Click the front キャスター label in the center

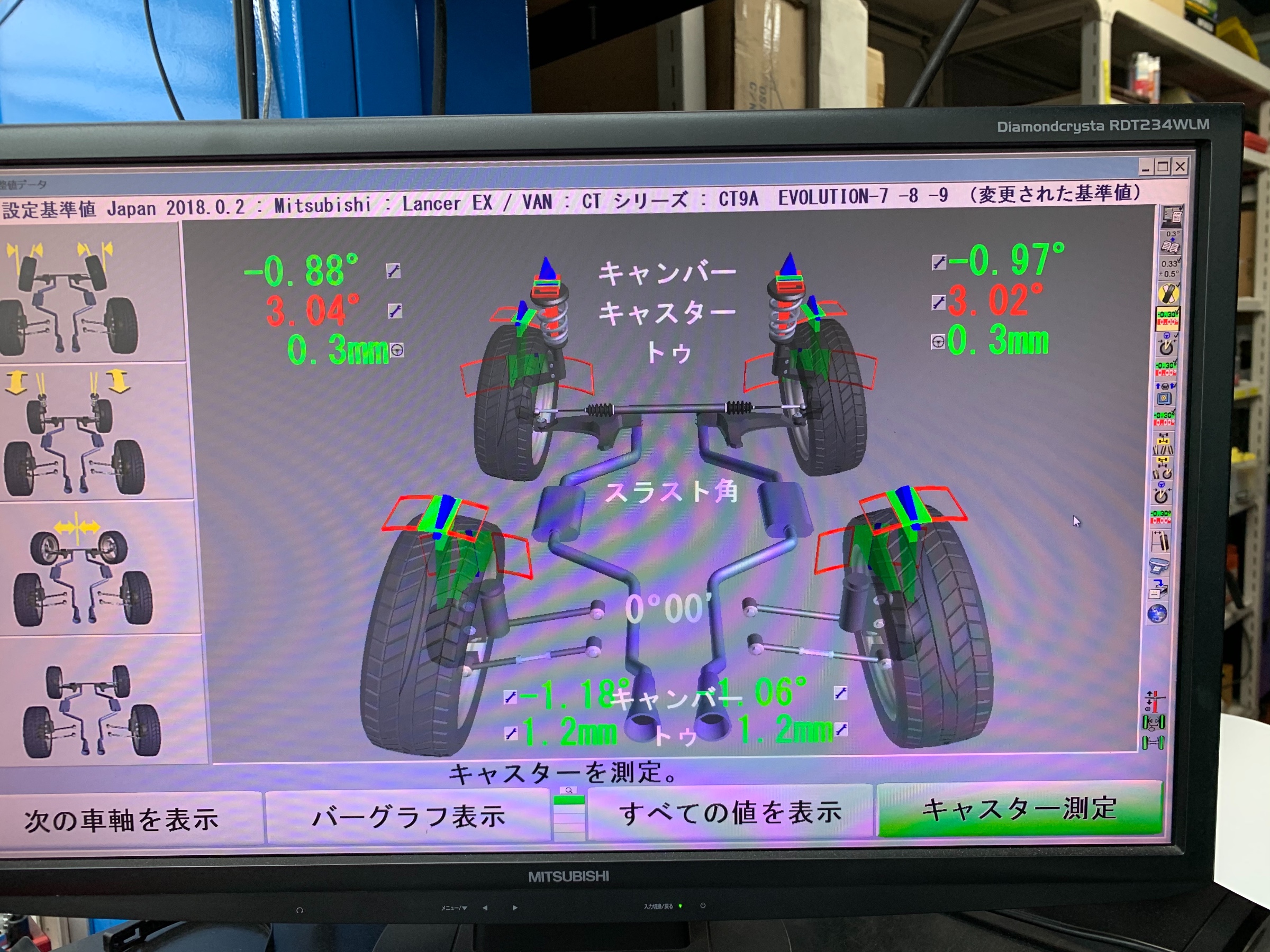coord(667,313)
